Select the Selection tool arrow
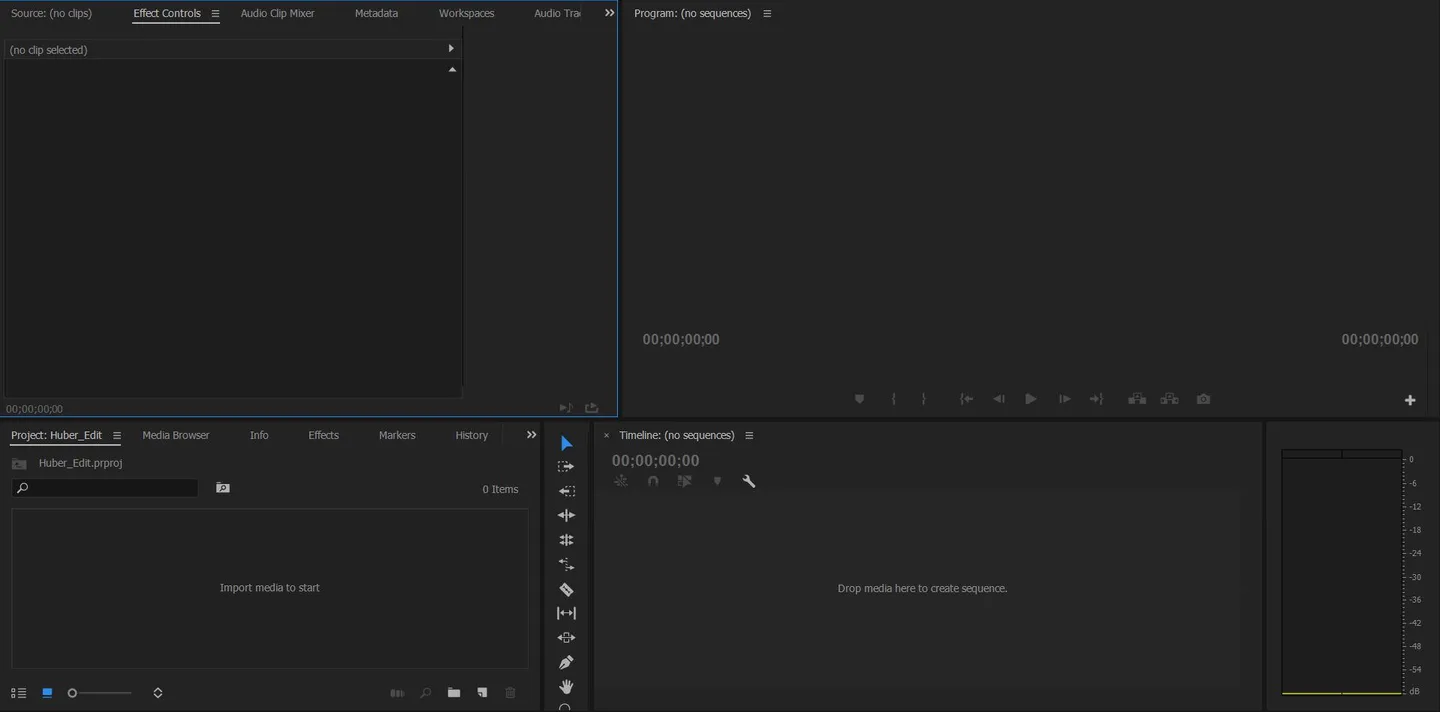 coord(566,443)
